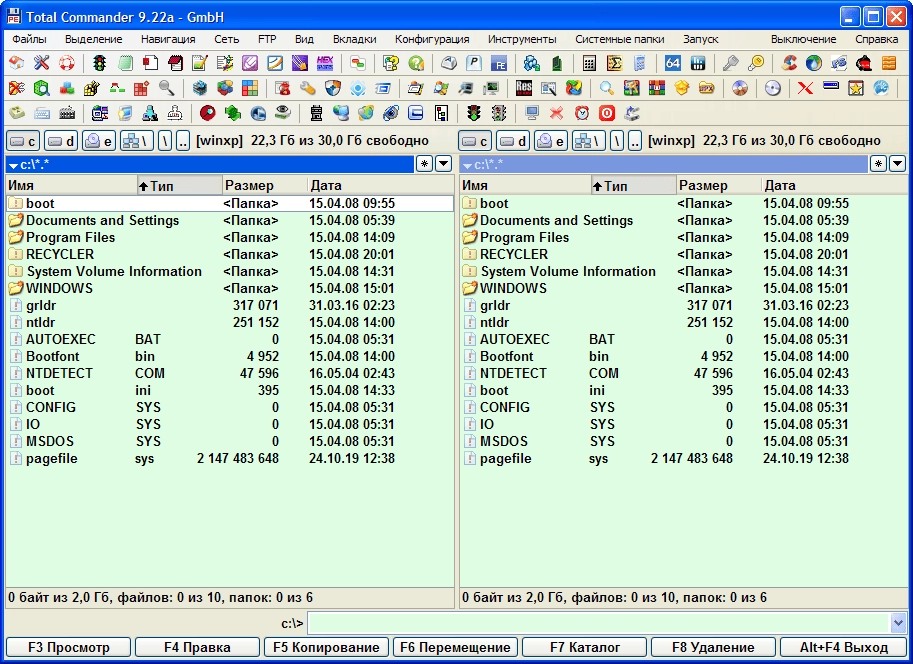Open the crossed wrench and screwdriver tool

41,63
